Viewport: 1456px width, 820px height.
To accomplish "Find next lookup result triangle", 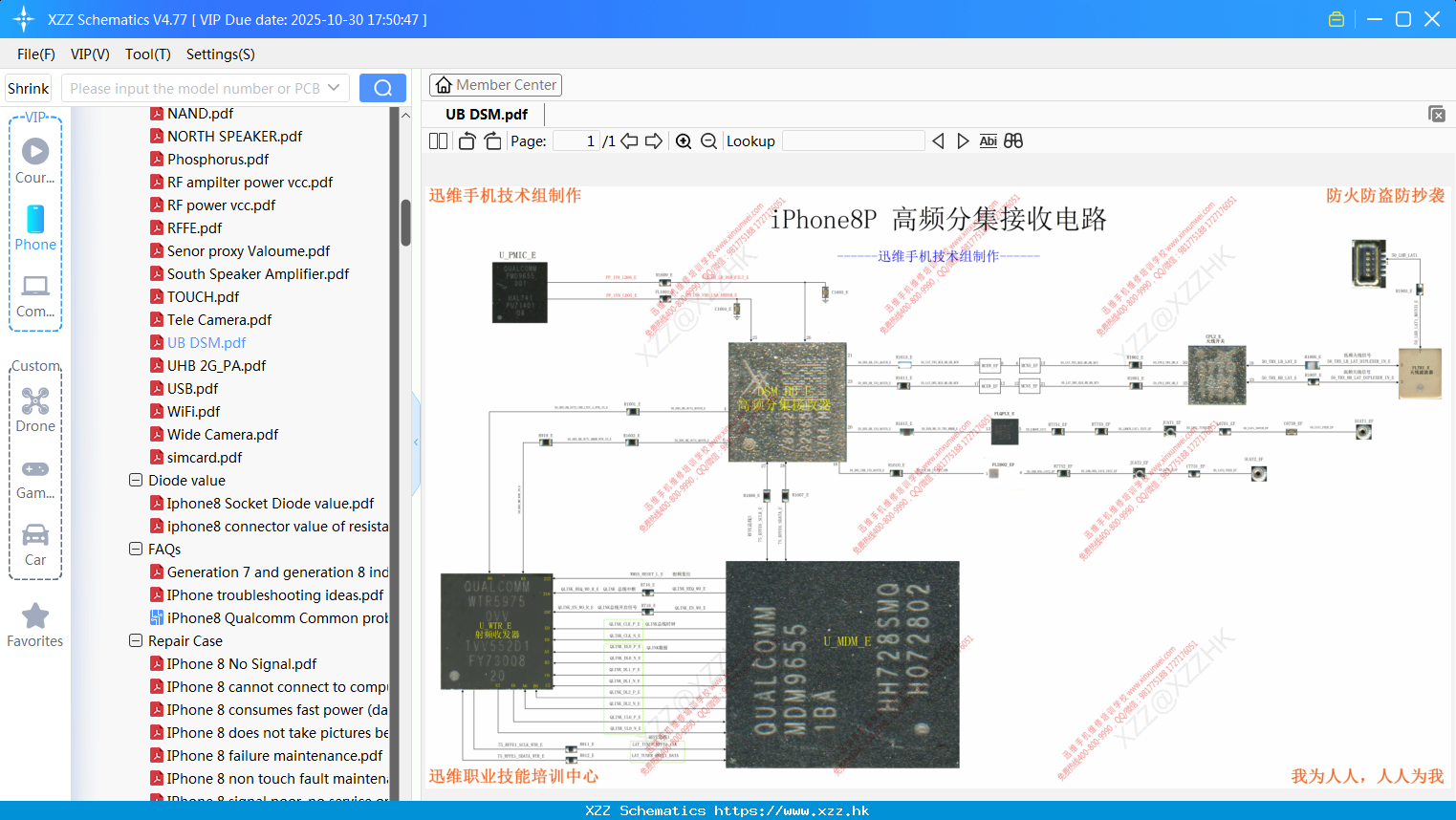I will 963,141.
